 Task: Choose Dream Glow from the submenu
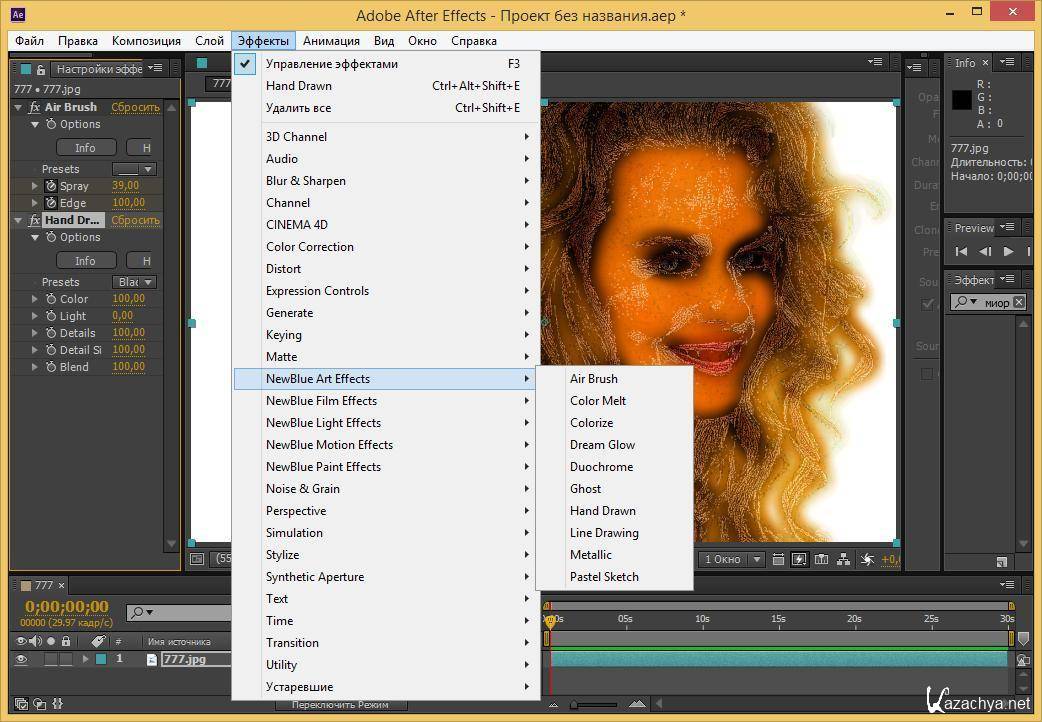coord(602,445)
